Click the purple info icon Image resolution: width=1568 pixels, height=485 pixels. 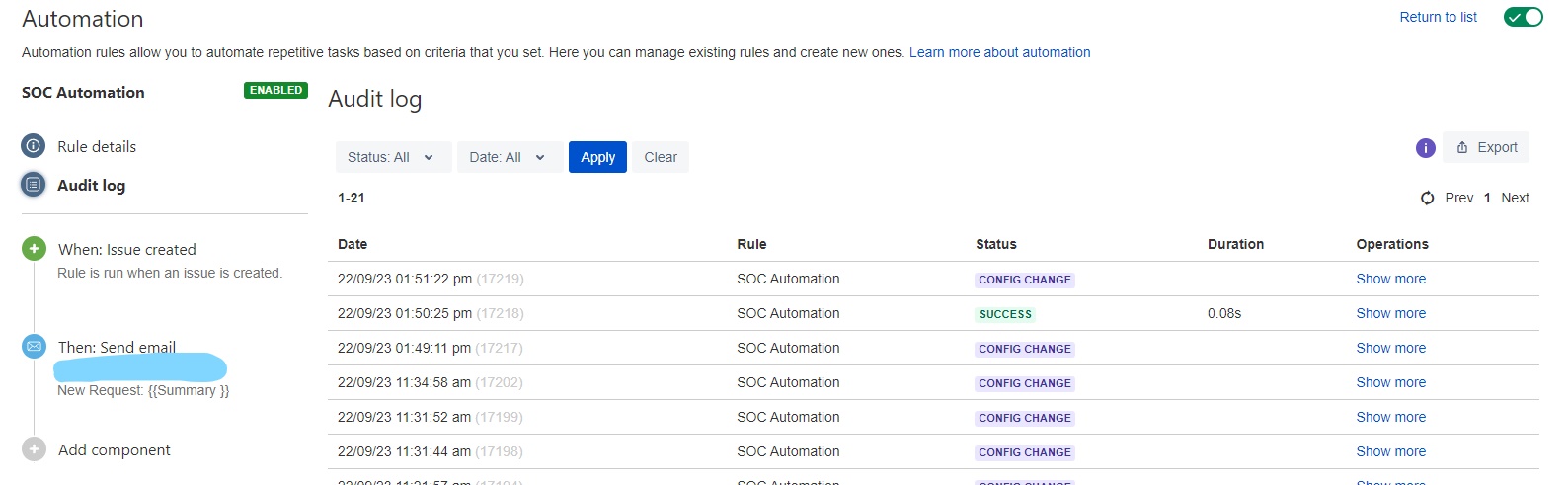[1425, 148]
